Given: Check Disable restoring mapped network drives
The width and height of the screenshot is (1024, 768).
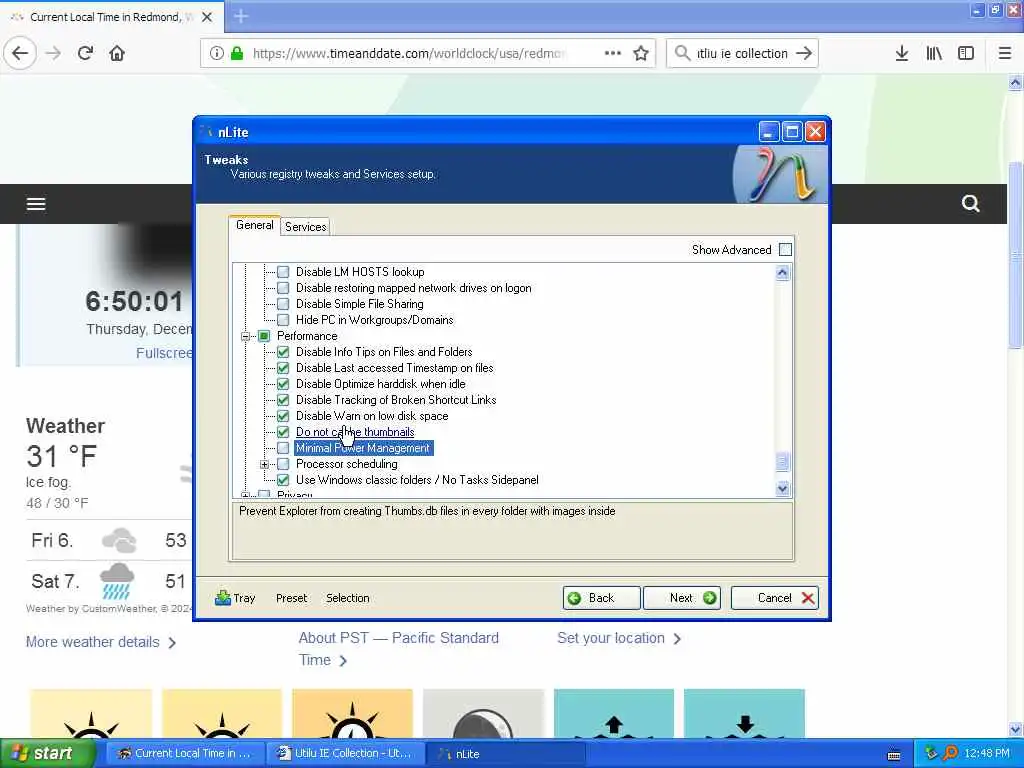Looking at the screenshot, I should (x=283, y=288).
